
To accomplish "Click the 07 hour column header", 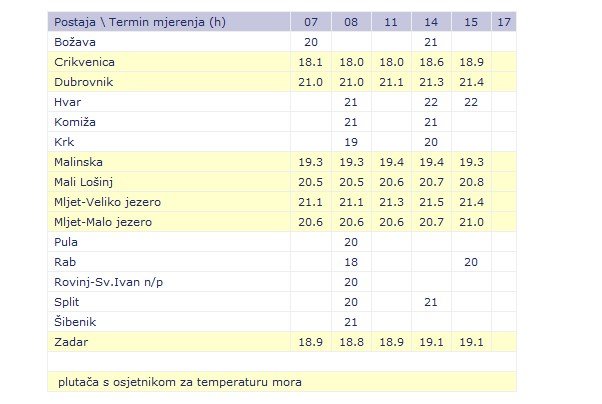I will click(310, 22).
